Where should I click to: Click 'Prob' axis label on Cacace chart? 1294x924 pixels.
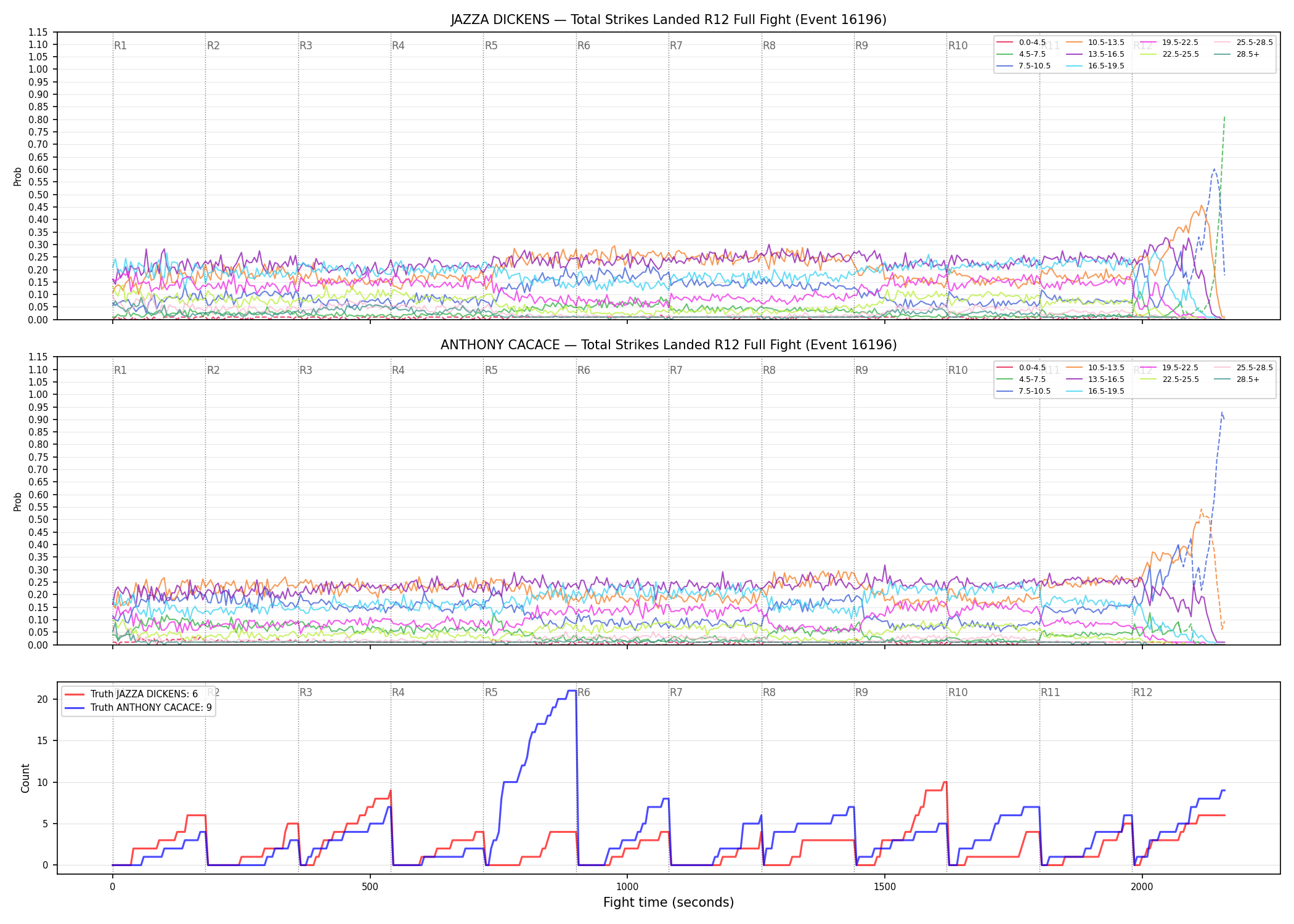[18, 501]
